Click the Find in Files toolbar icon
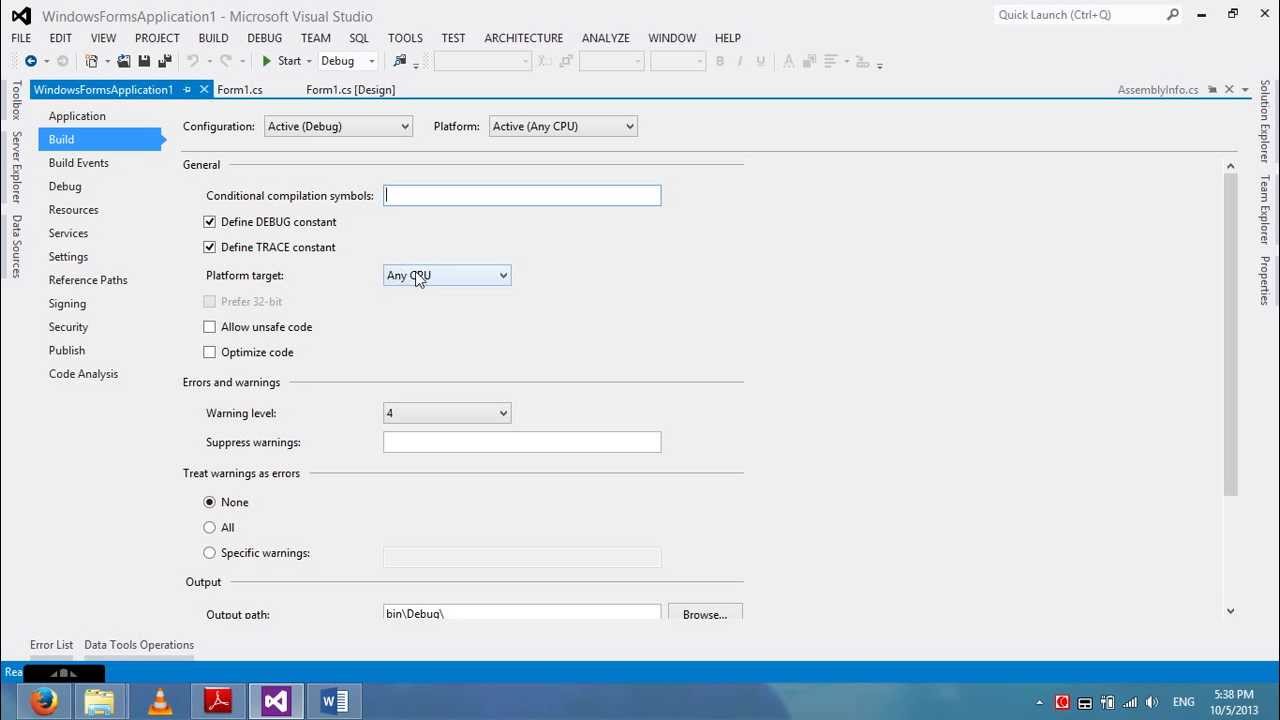1280x720 pixels. click(400, 61)
